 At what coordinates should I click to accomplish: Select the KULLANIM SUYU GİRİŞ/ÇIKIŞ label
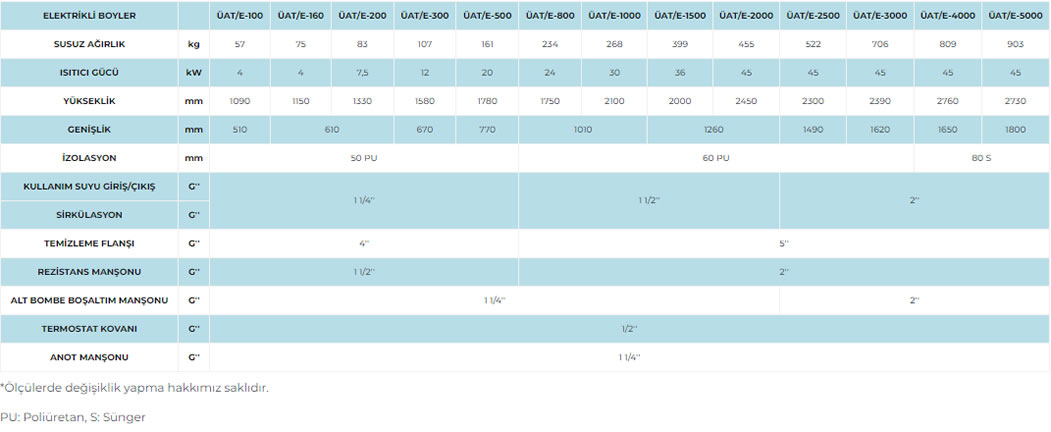(x=89, y=187)
